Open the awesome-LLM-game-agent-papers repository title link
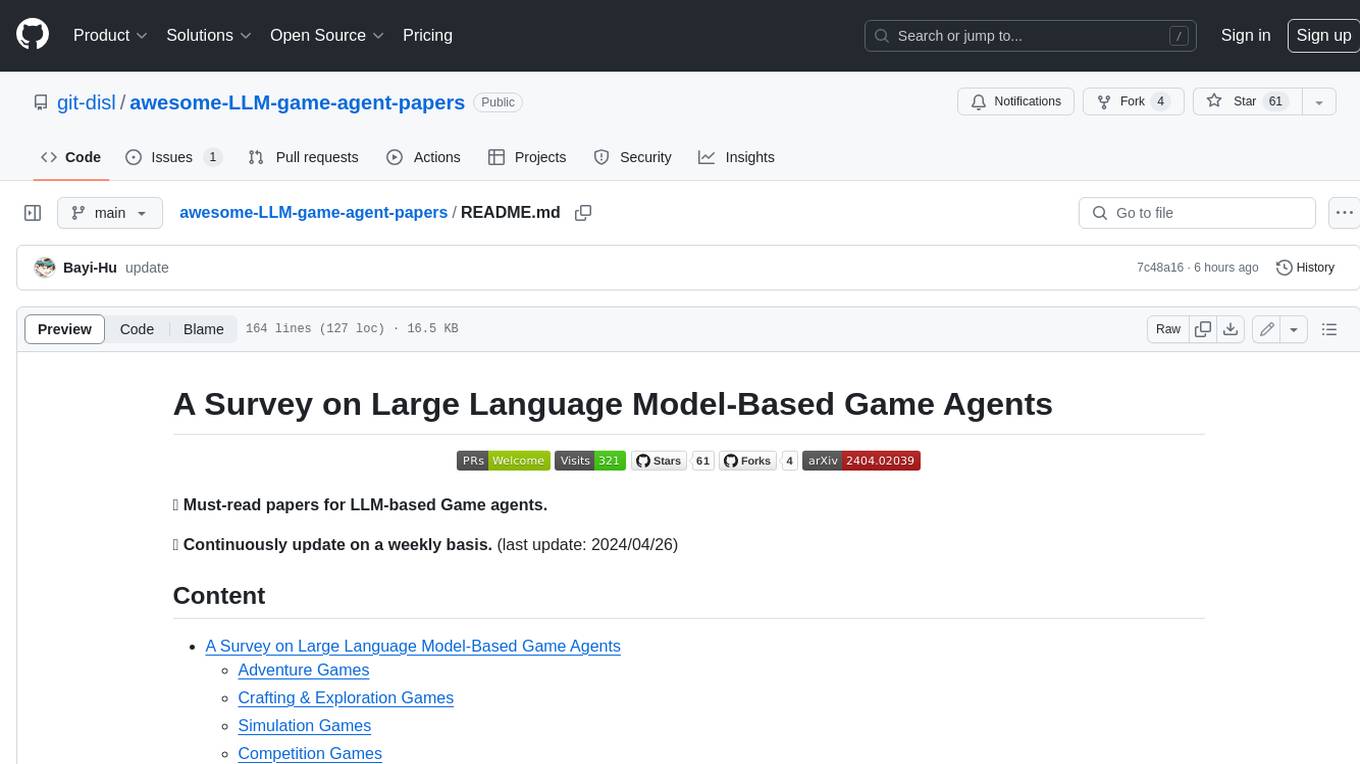 click(x=297, y=102)
